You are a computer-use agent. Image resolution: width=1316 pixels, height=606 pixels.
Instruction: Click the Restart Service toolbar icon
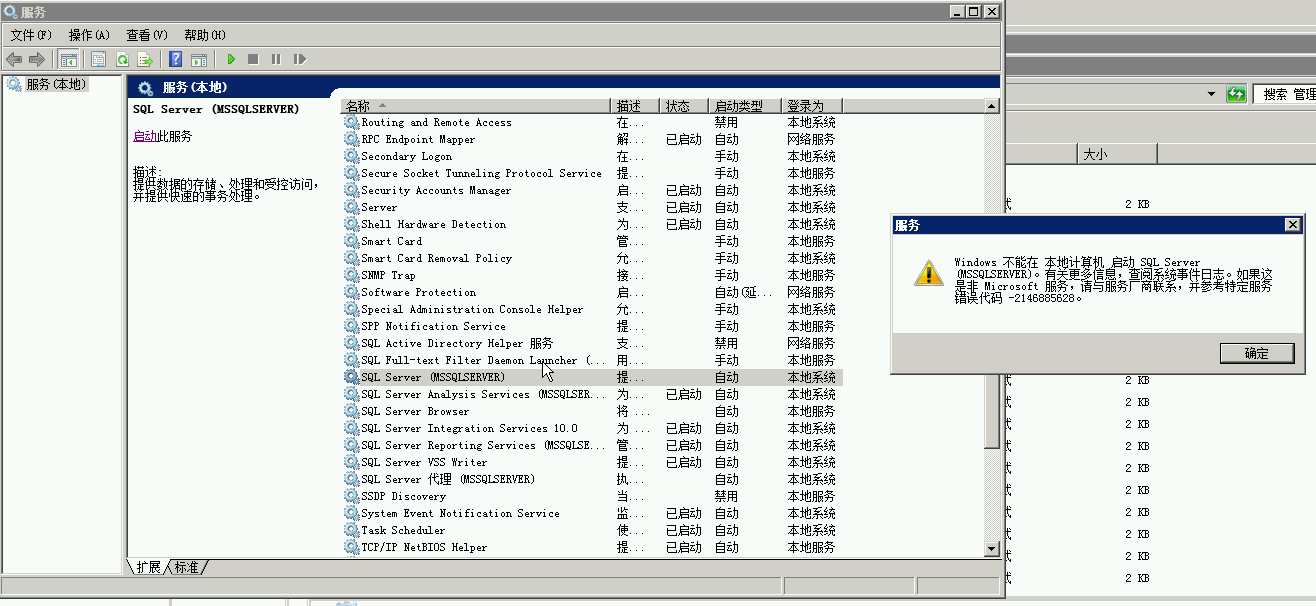(299, 59)
